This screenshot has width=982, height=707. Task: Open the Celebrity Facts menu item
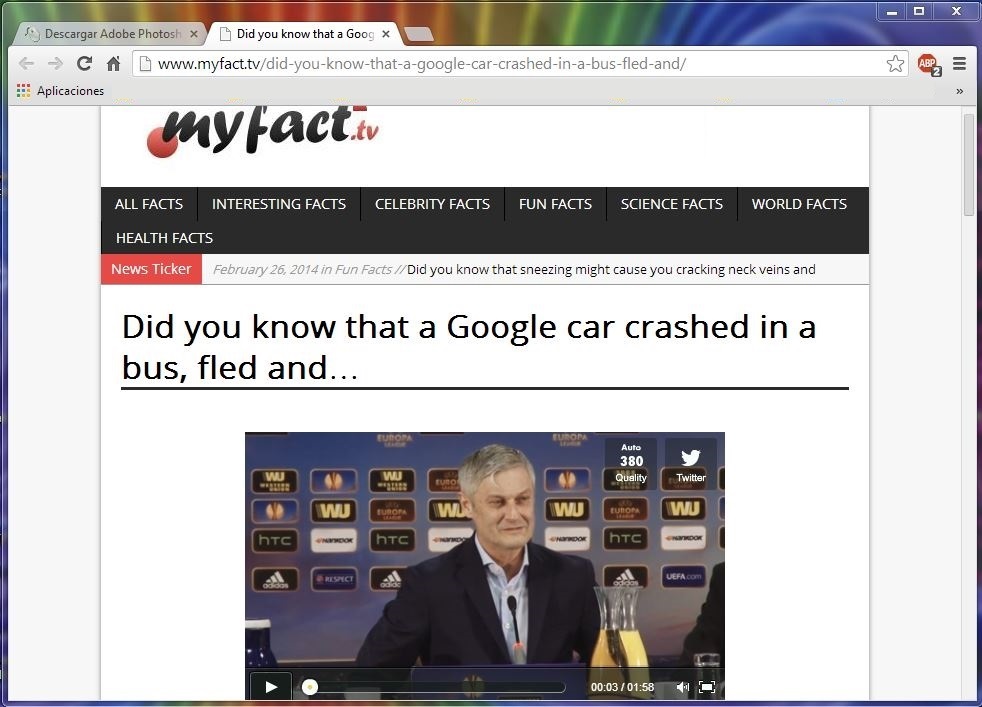(432, 204)
